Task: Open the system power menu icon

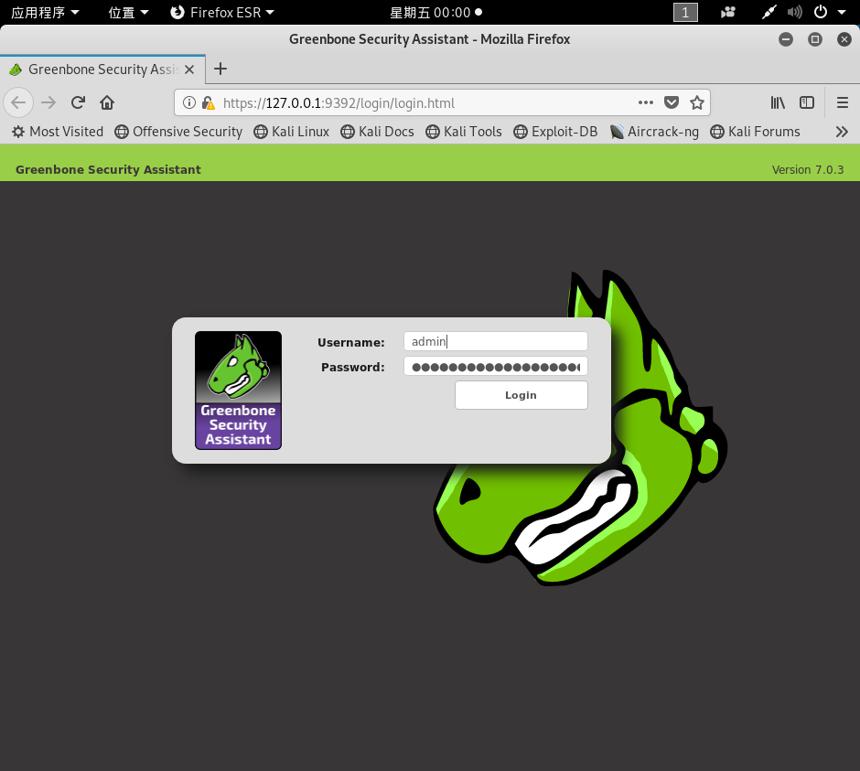Action: [820, 12]
